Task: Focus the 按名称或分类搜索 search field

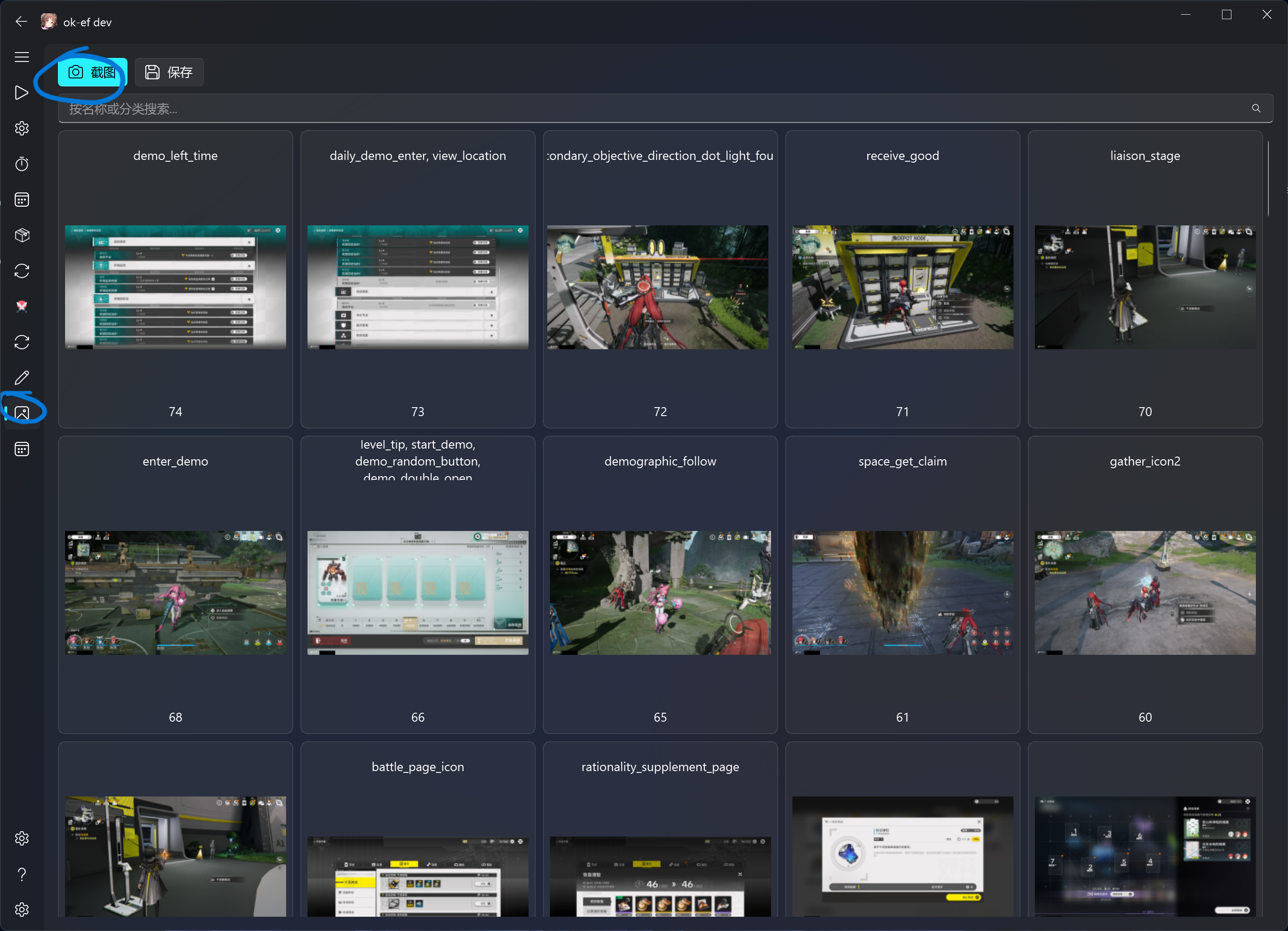Action: point(665,108)
